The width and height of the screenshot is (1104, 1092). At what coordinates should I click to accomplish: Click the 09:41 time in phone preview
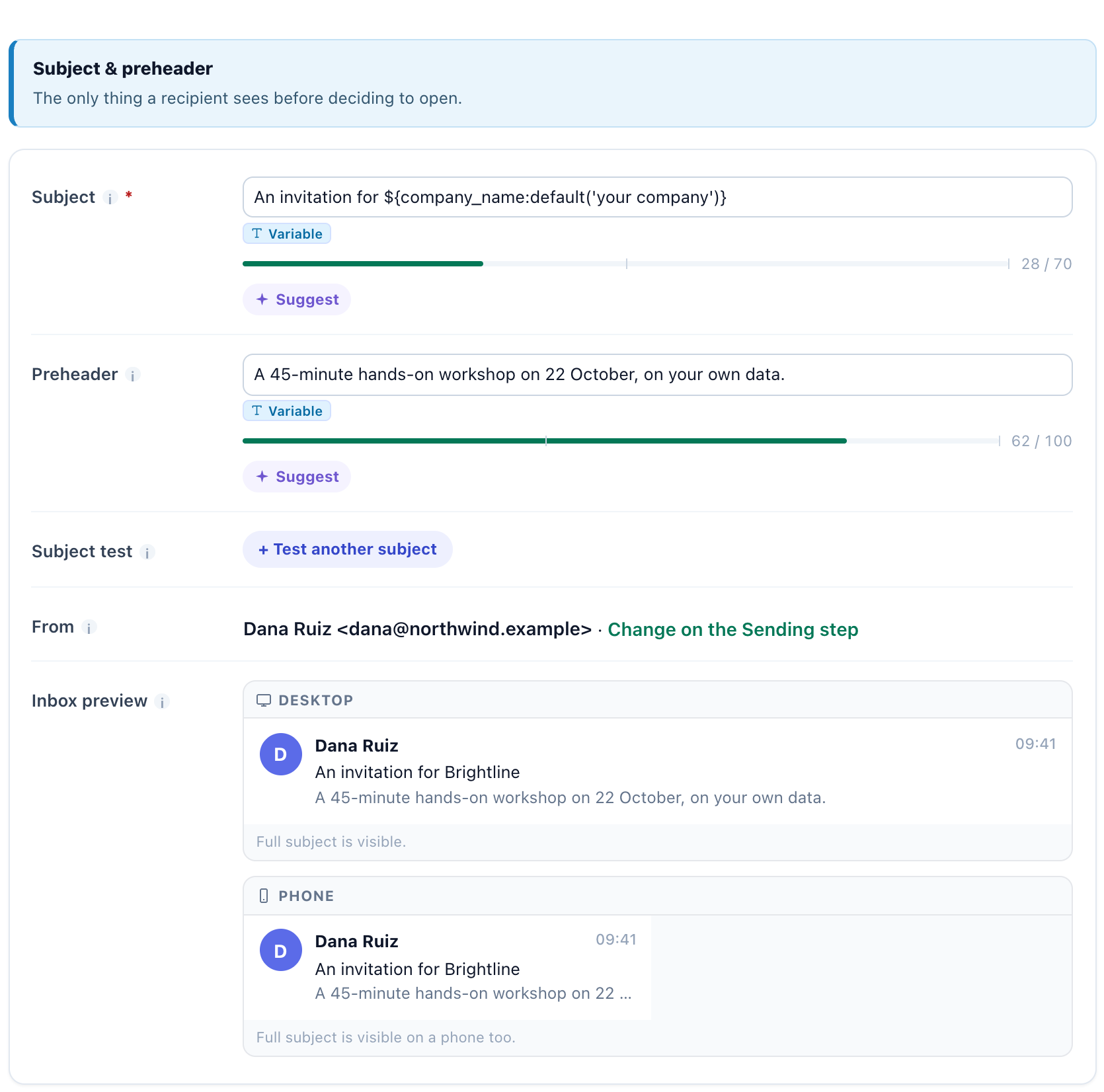615,939
